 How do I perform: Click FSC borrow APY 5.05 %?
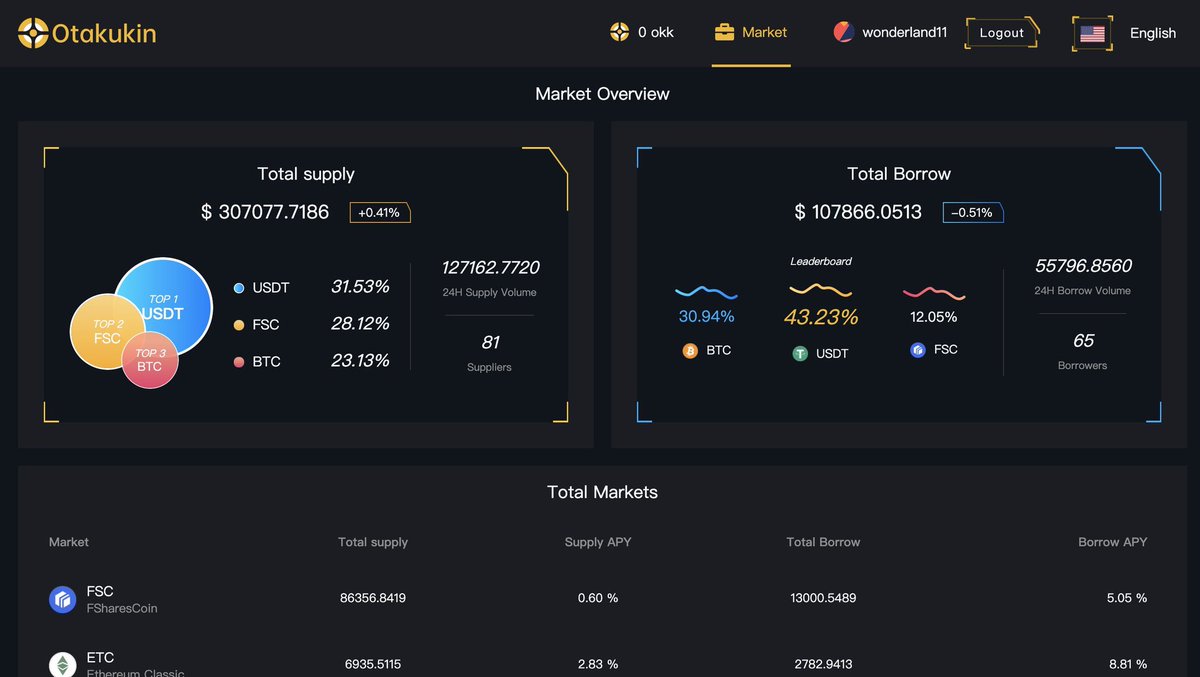click(x=1127, y=598)
